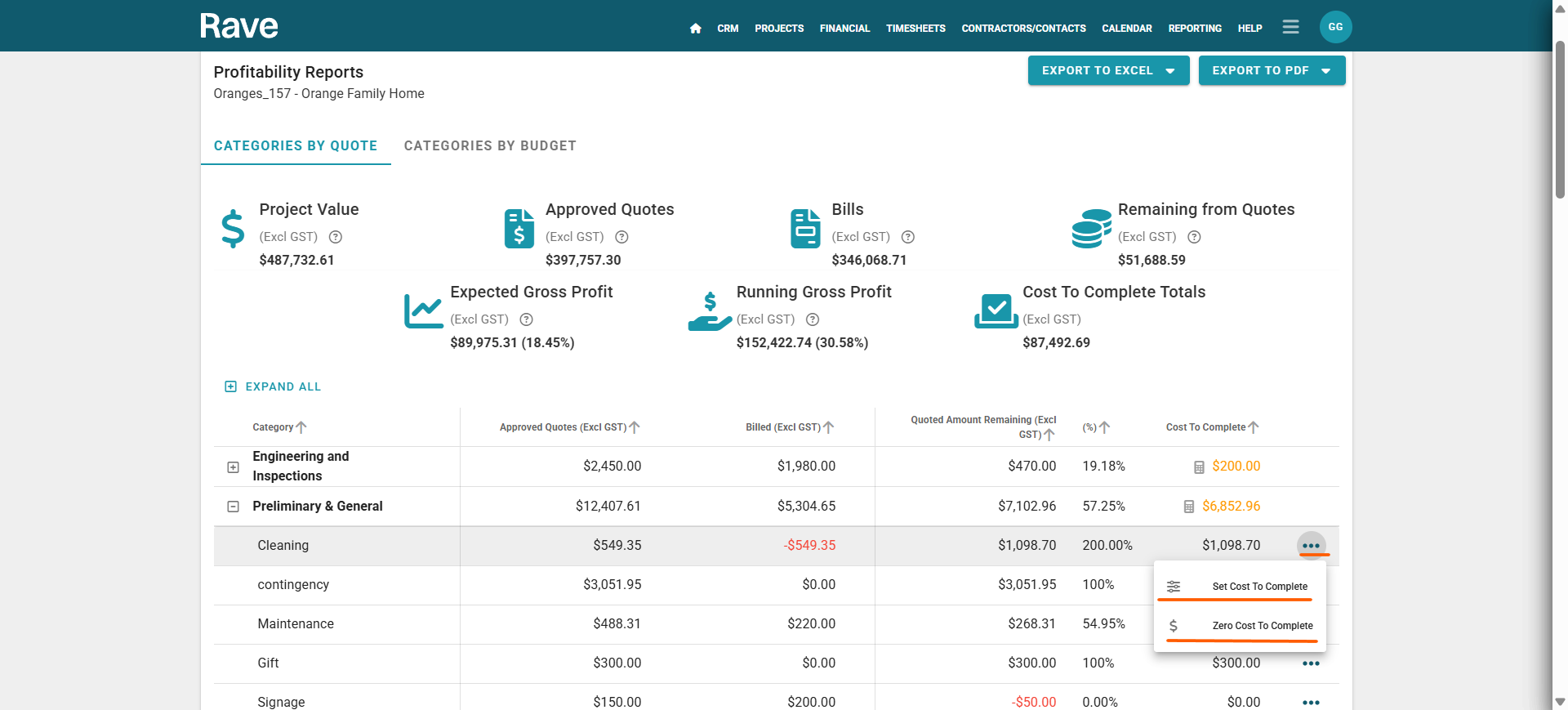Click help icon under Approved Quotes
Screen dimensions: 1568x710
[621, 237]
